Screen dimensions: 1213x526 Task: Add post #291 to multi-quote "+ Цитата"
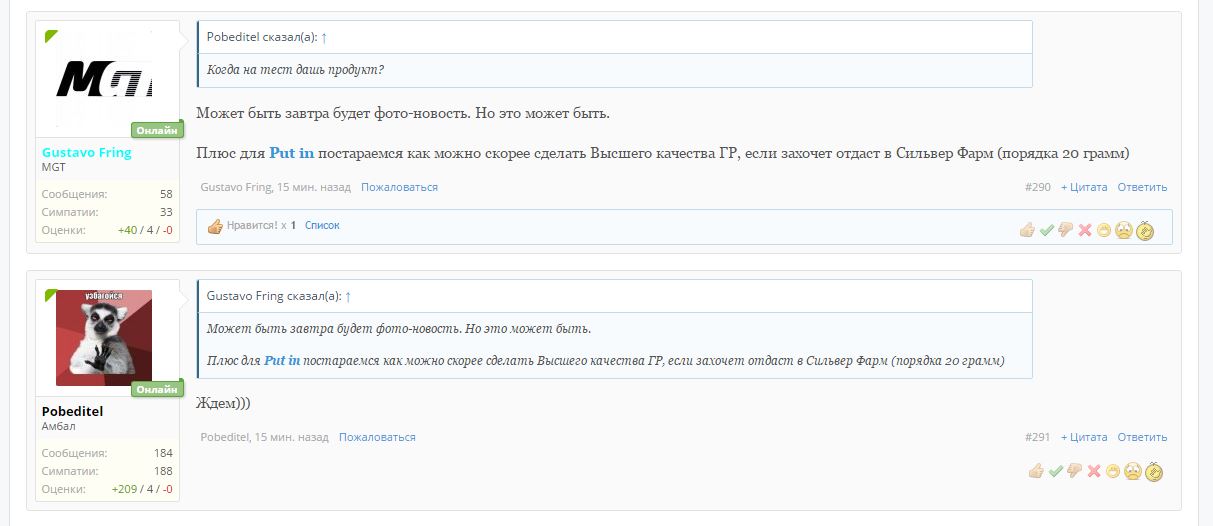pyautogui.click(x=1084, y=437)
